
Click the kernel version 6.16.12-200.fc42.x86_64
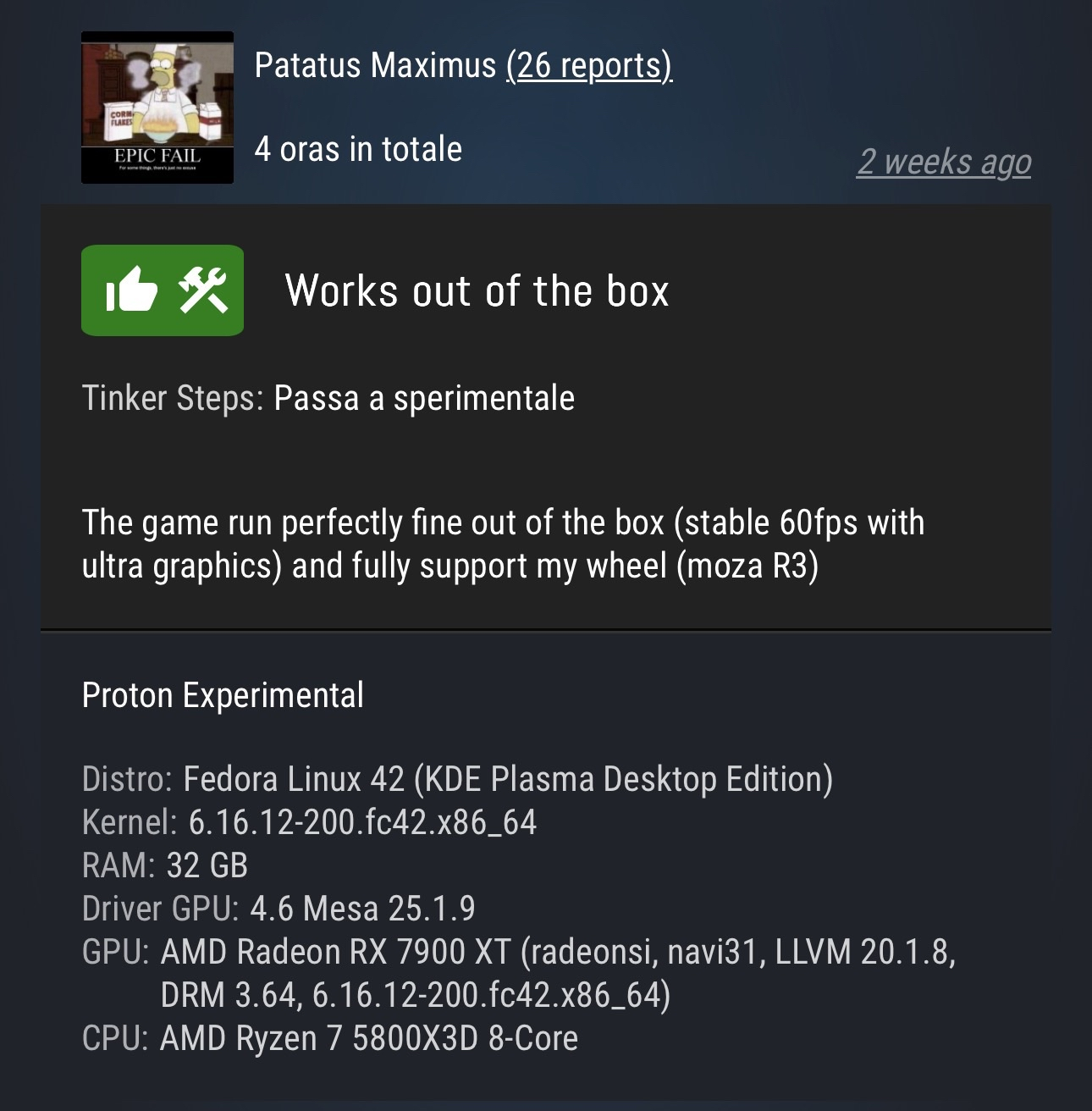tap(362, 822)
